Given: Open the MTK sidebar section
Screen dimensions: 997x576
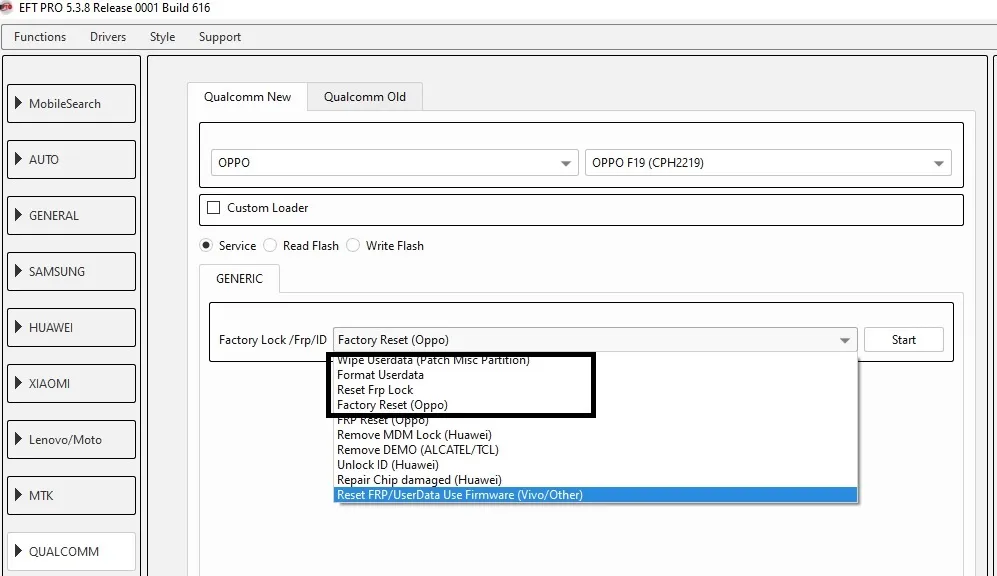Looking at the screenshot, I should (71, 496).
